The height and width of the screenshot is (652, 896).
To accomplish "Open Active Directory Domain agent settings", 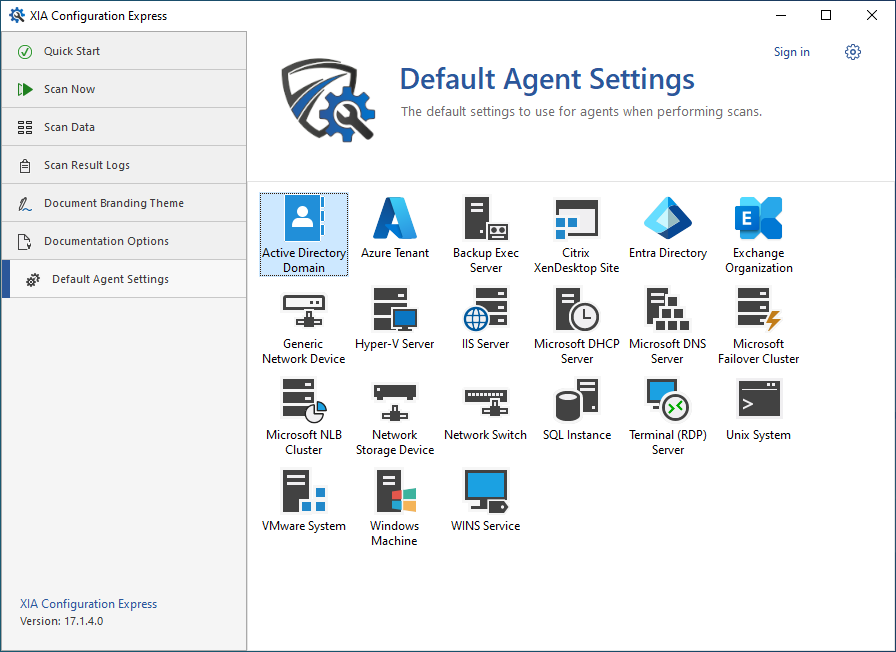I will [303, 219].
